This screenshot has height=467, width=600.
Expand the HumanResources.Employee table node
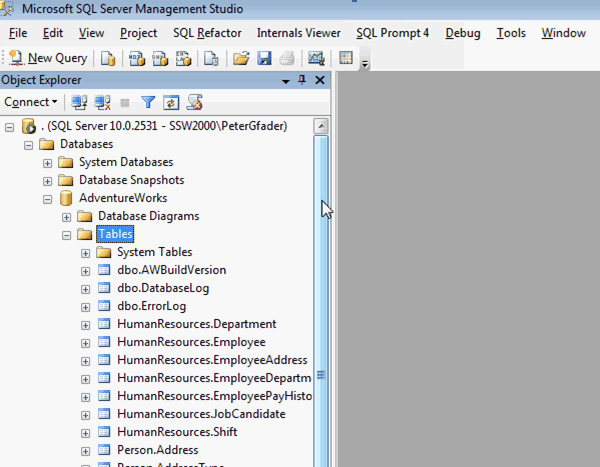point(85,343)
